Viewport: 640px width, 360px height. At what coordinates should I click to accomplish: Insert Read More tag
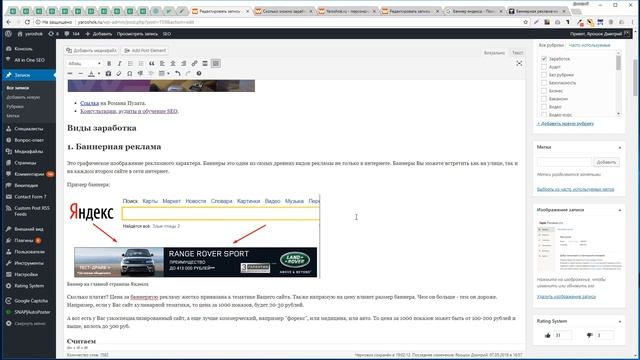205,63
